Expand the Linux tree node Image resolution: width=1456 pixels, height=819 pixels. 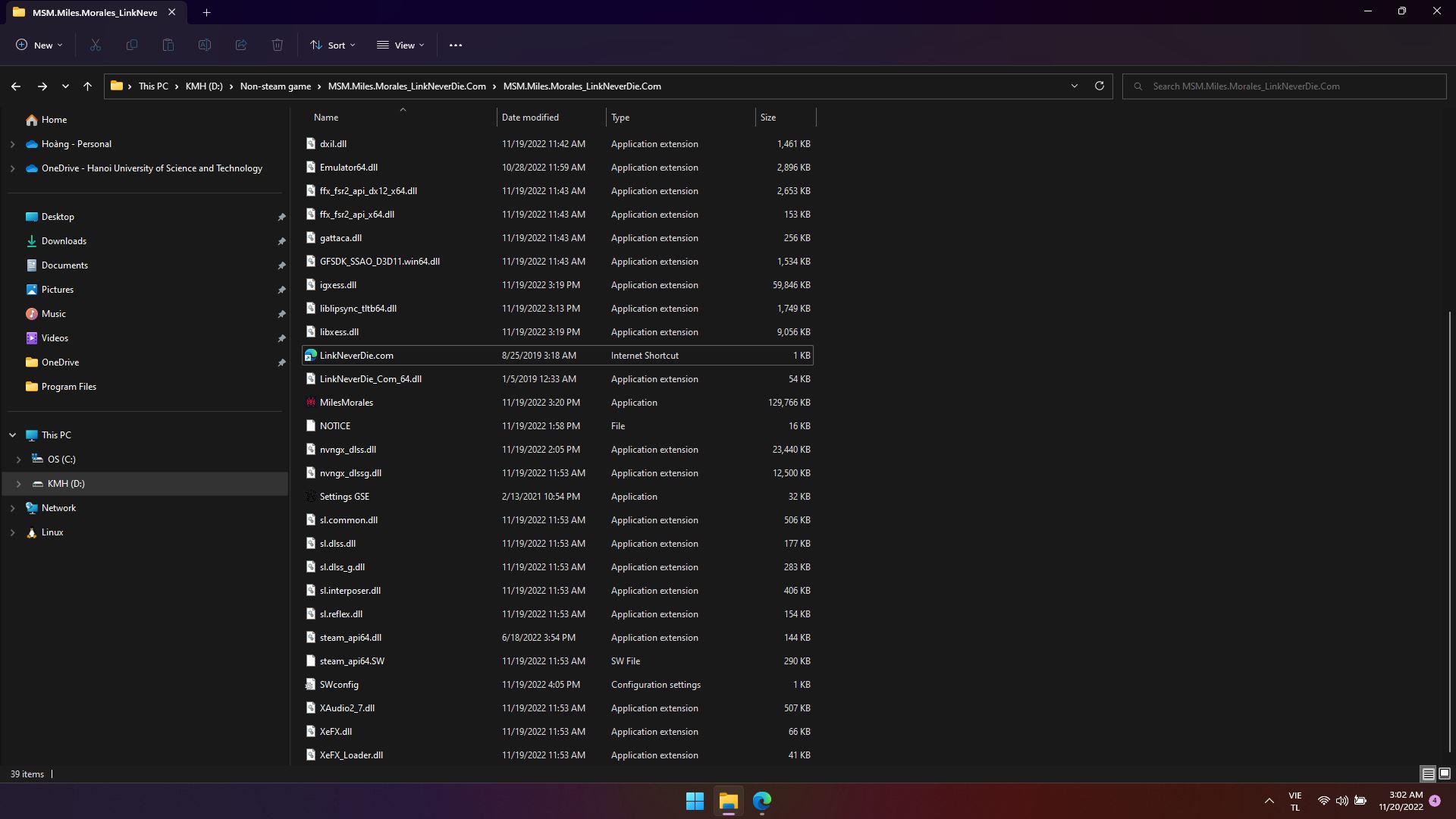(12, 532)
